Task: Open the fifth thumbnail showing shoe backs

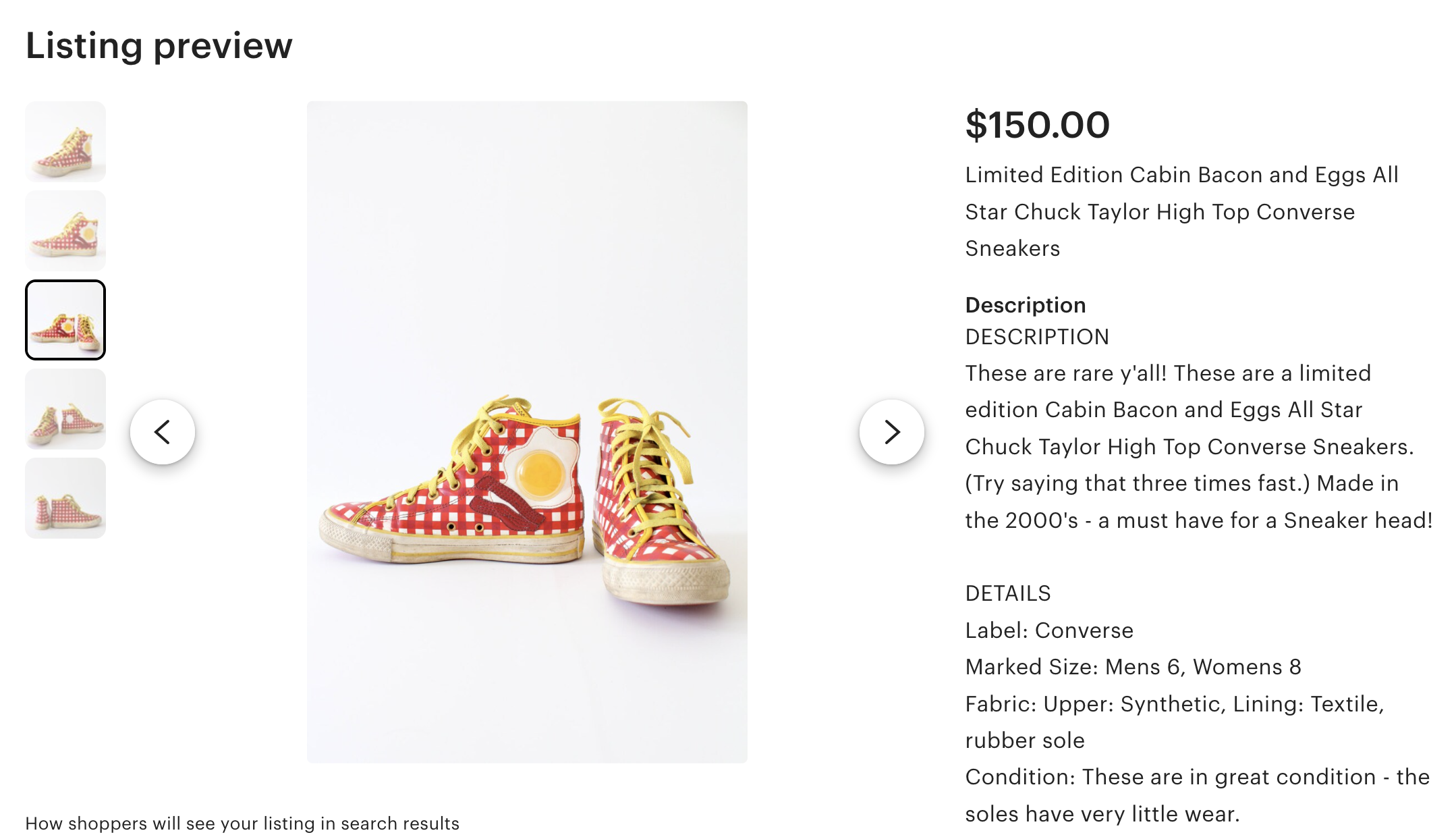Action: point(65,498)
